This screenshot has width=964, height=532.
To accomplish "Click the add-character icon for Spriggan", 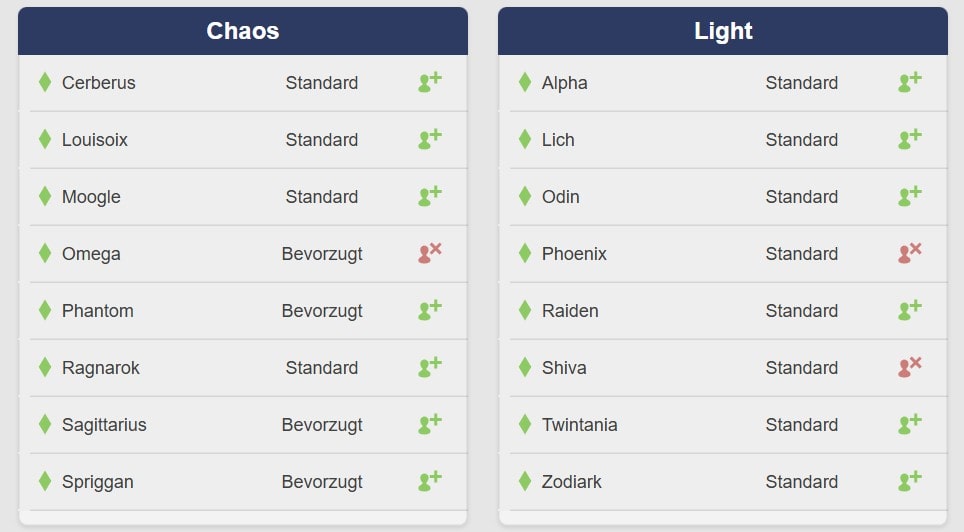I will [430, 481].
